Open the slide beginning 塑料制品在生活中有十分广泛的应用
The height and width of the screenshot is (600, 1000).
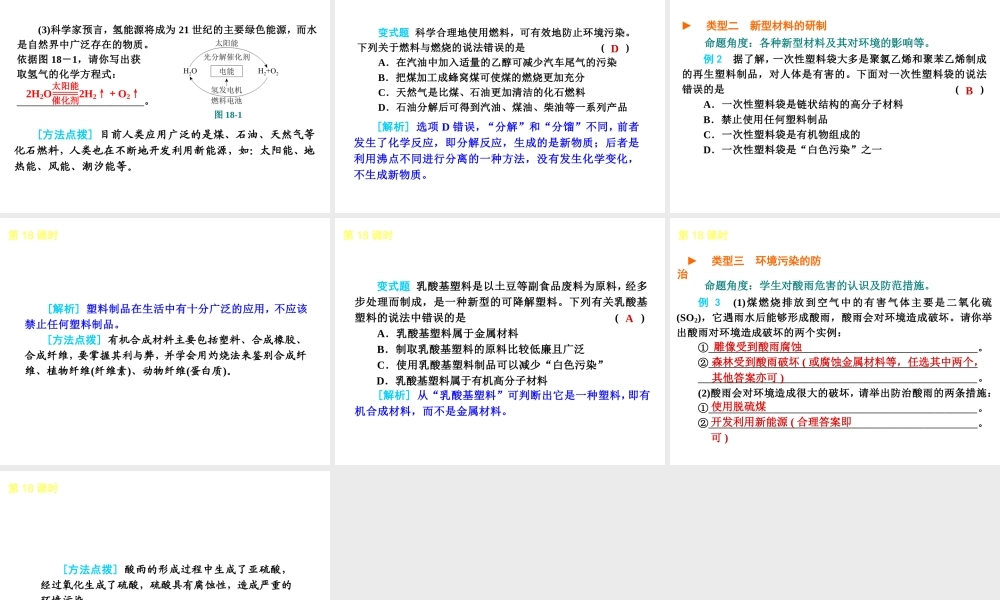click(x=165, y=341)
